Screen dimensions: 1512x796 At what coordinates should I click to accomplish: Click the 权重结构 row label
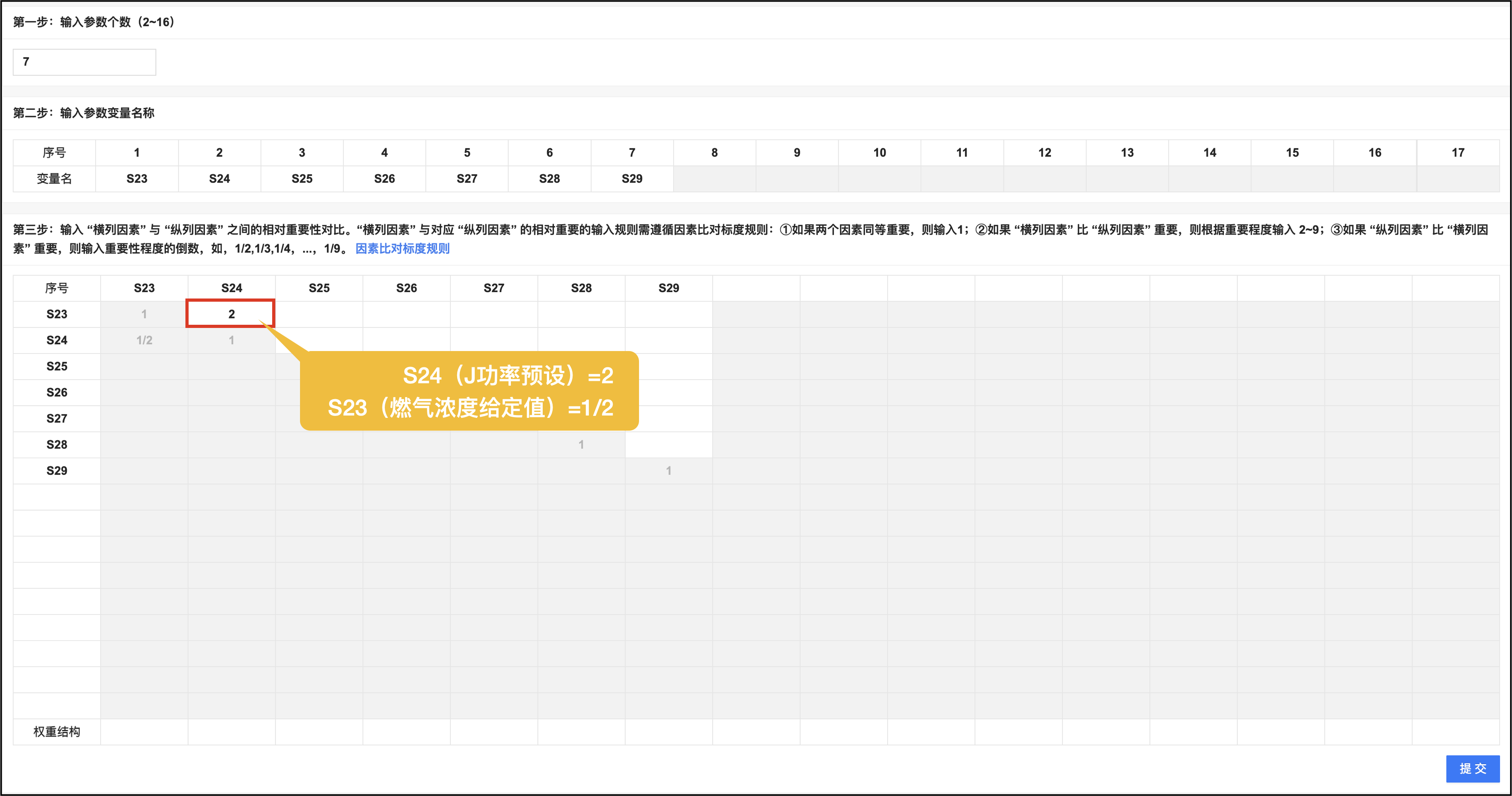click(x=57, y=732)
